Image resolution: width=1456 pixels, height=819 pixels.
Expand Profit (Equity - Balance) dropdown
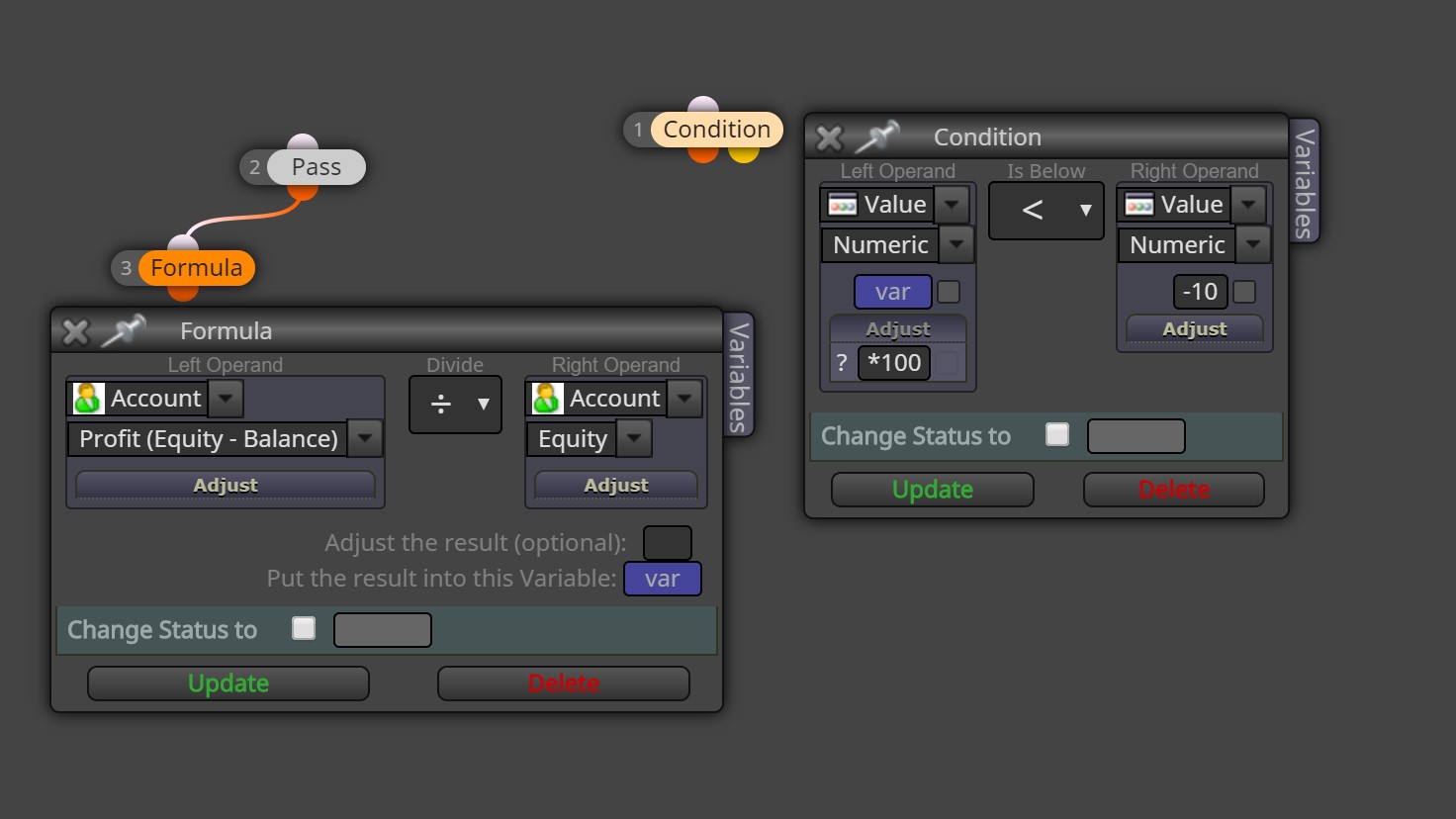(x=365, y=438)
